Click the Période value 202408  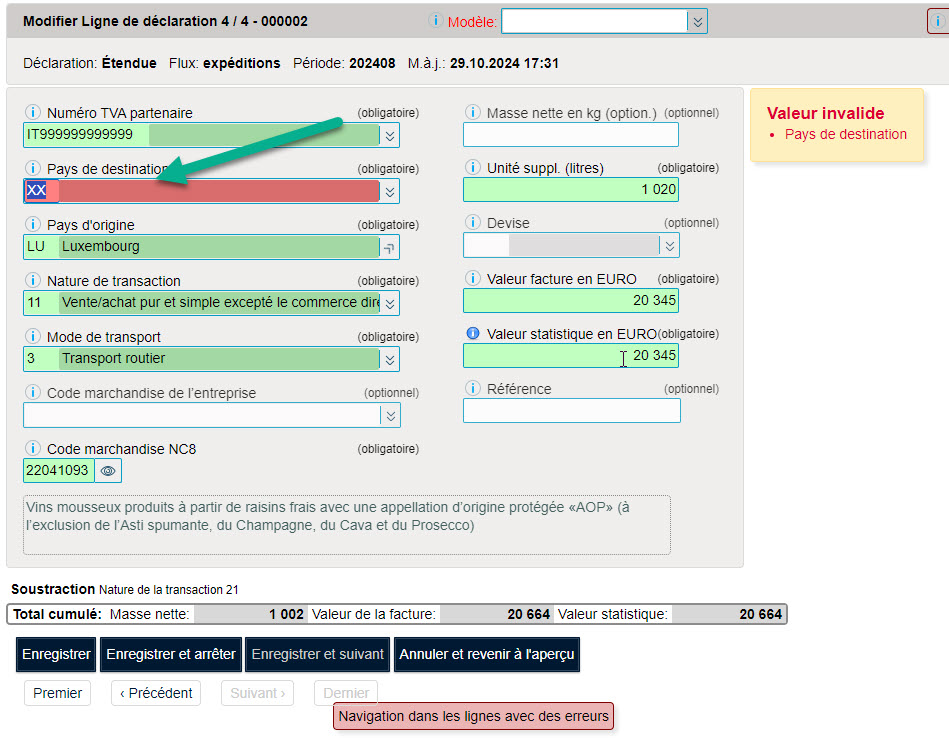pyautogui.click(x=372, y=63)
